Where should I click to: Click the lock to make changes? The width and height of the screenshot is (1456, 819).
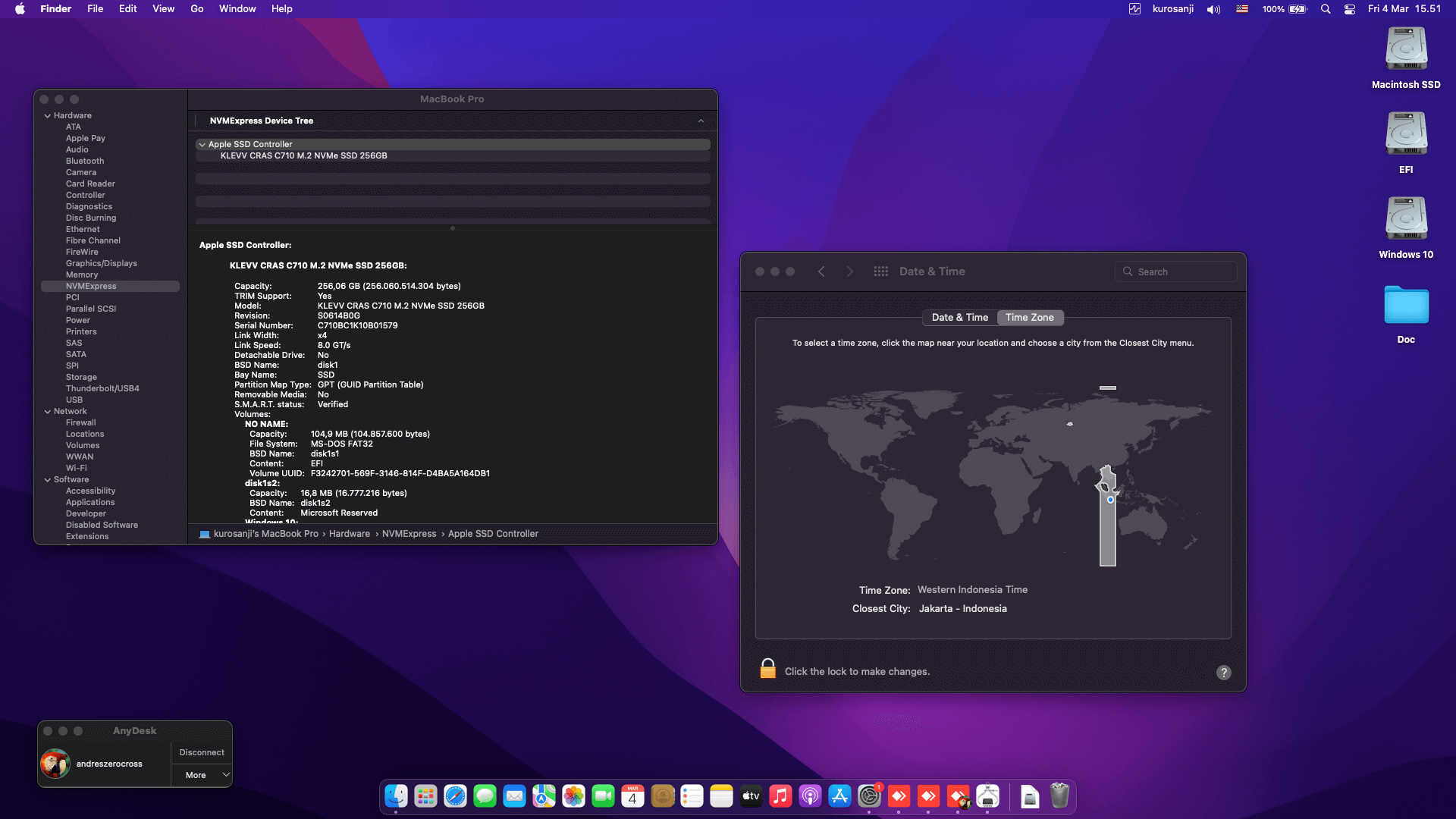tap(767, 669)
